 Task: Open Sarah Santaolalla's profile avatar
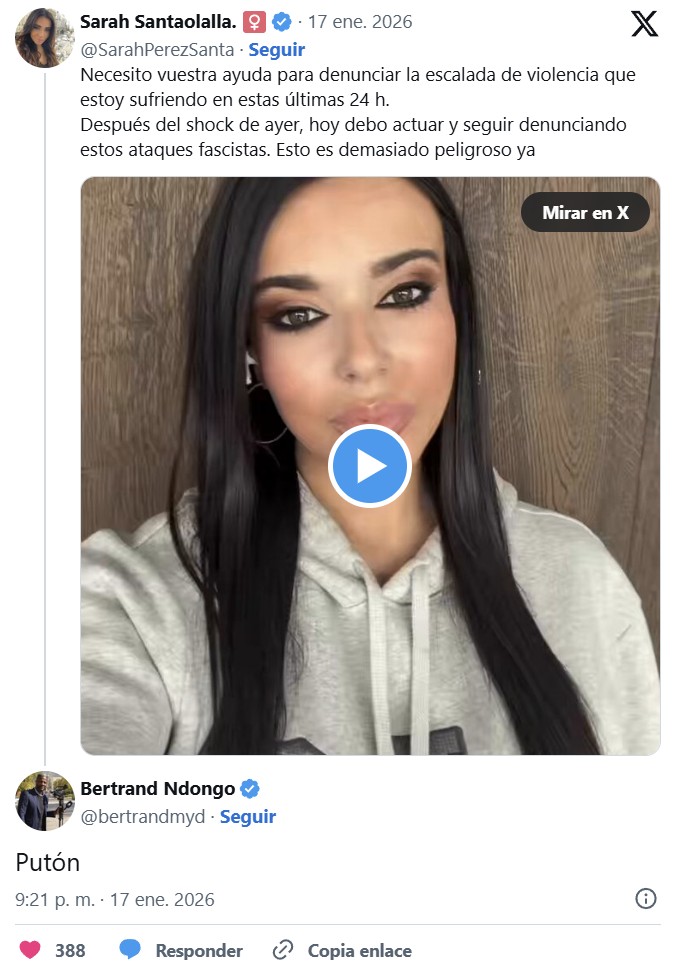coord(44,37)
